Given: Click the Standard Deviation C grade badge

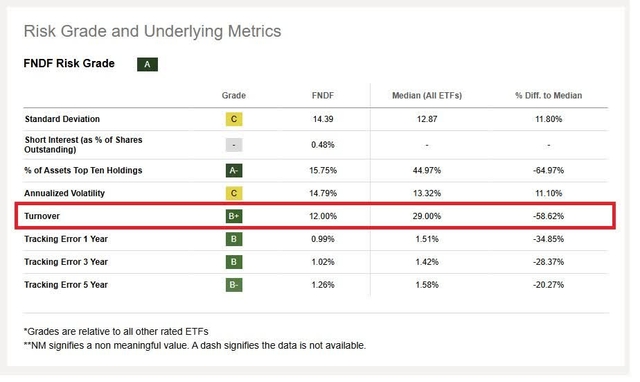Looking at the screenshot, I should tap(234, 119).
